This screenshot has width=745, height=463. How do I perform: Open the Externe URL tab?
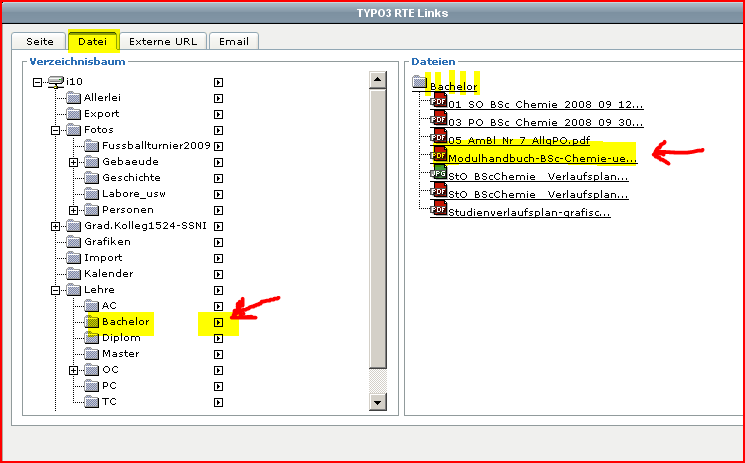(164, 41)
